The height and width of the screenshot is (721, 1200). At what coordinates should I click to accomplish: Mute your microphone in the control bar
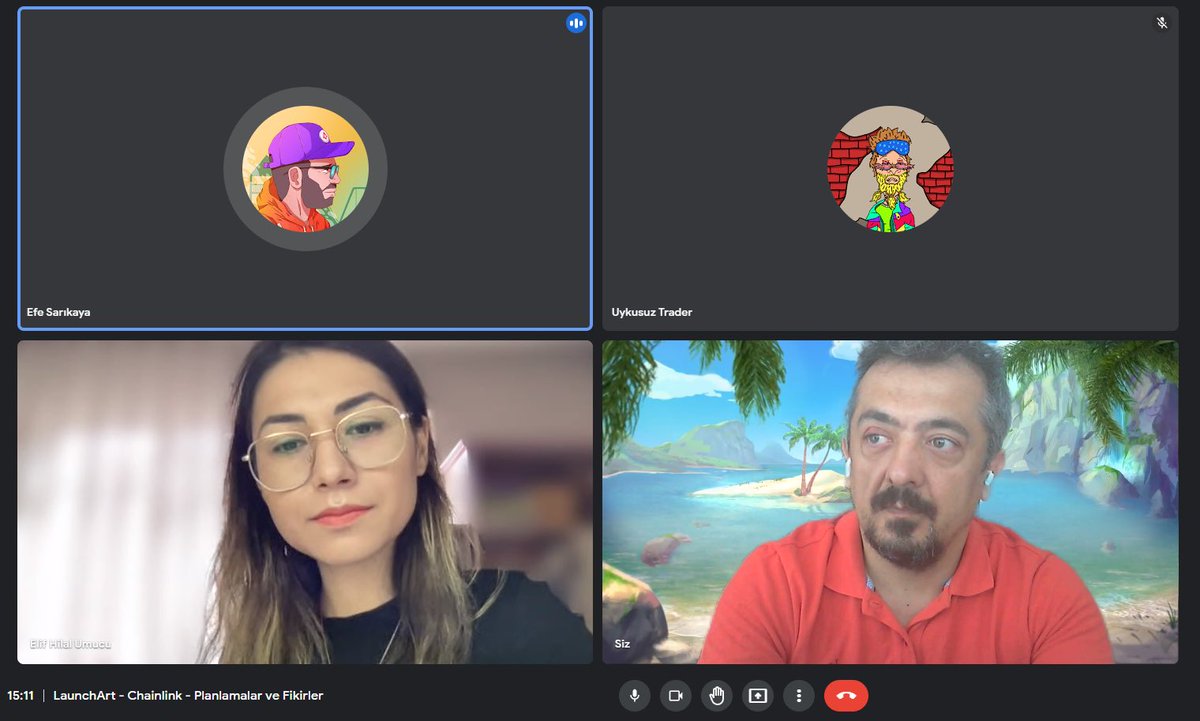[x=634, y=695]
